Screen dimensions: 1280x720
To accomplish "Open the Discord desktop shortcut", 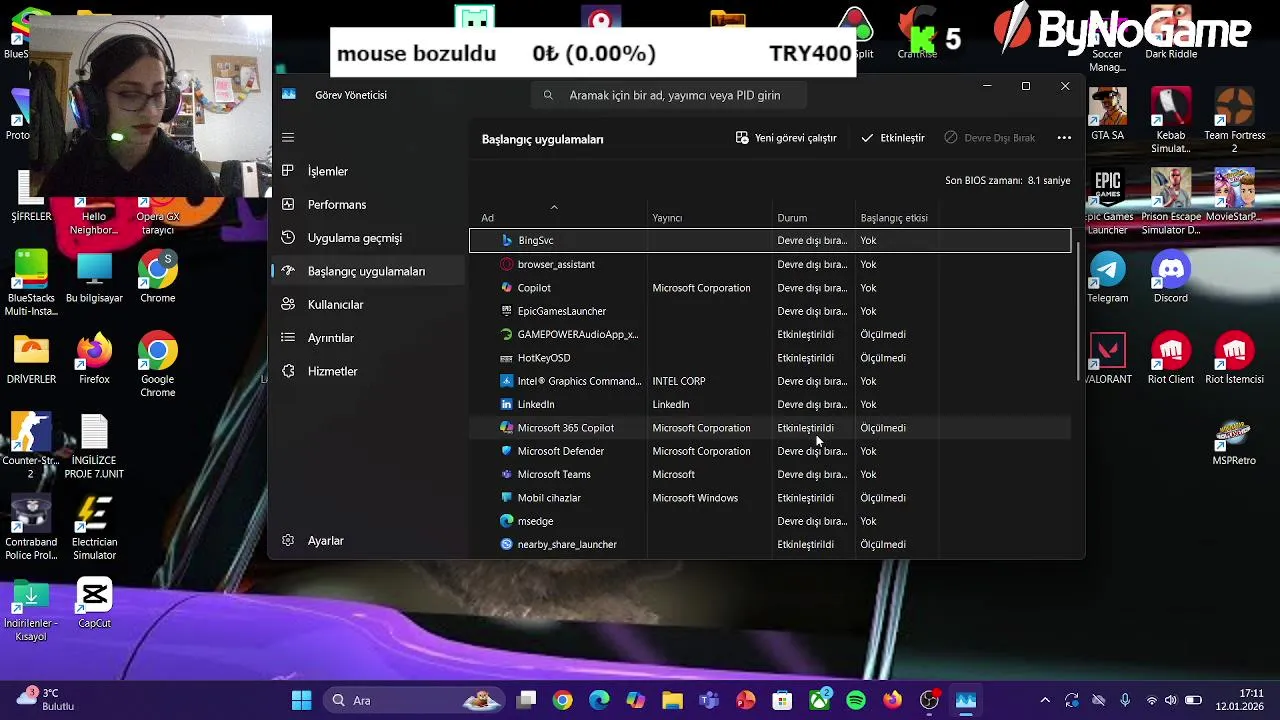I will coord(1171,277).
